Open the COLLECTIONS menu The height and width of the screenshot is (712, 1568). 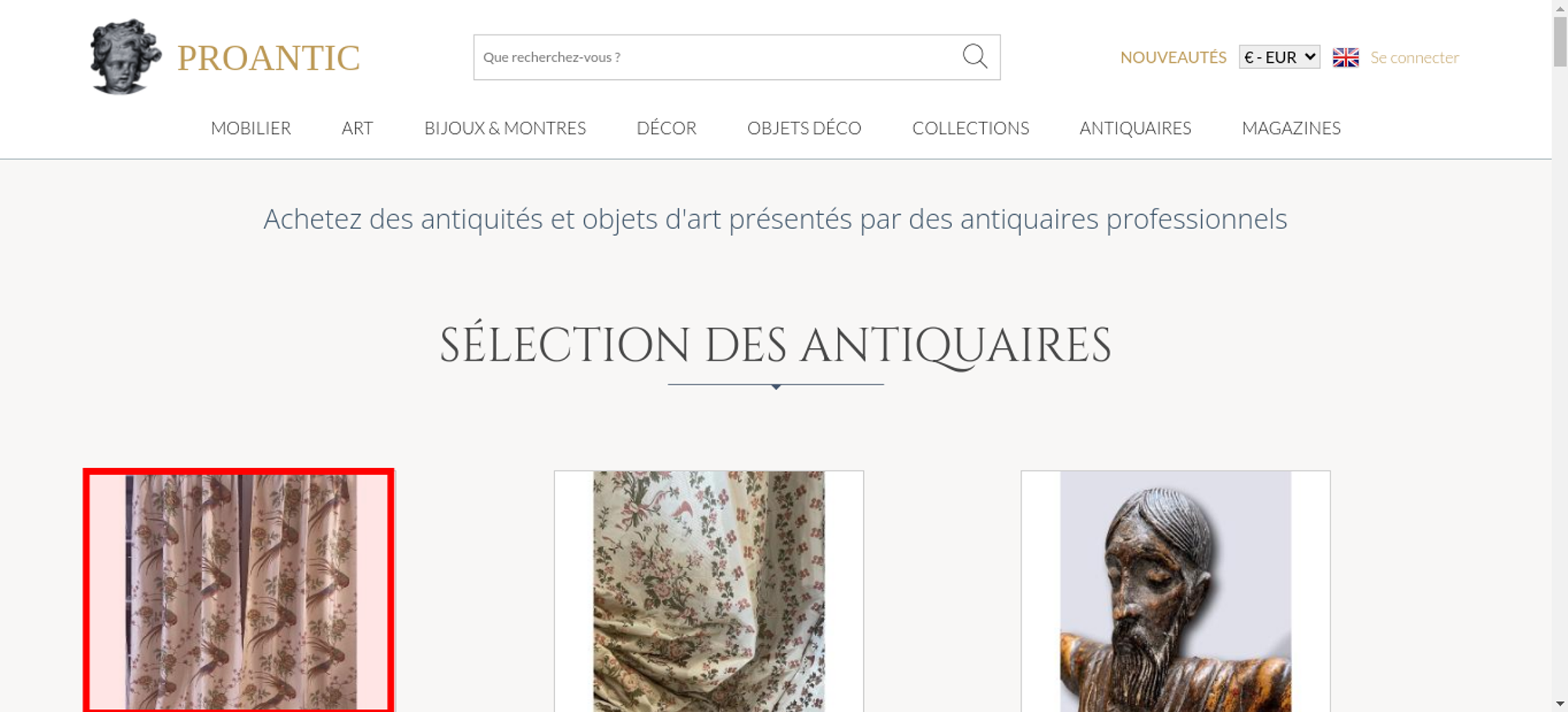(x=971, y=128)
